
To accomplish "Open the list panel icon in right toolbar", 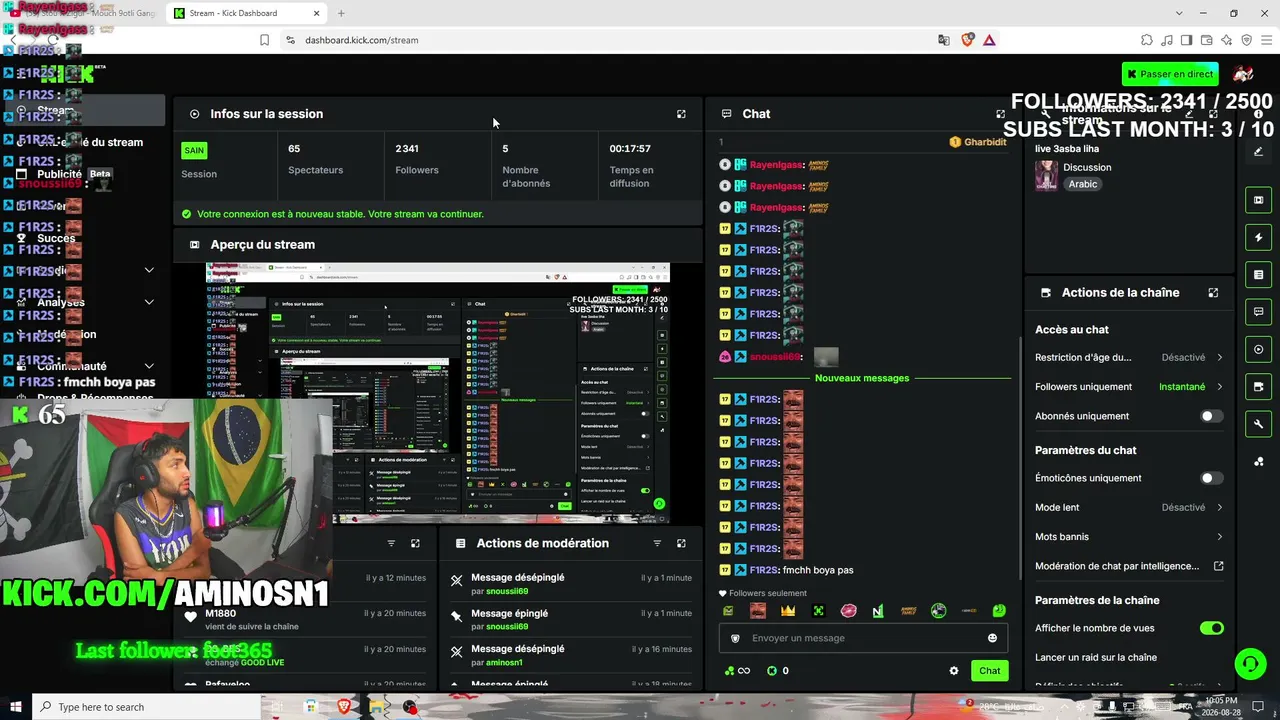I will [1258, 275].
